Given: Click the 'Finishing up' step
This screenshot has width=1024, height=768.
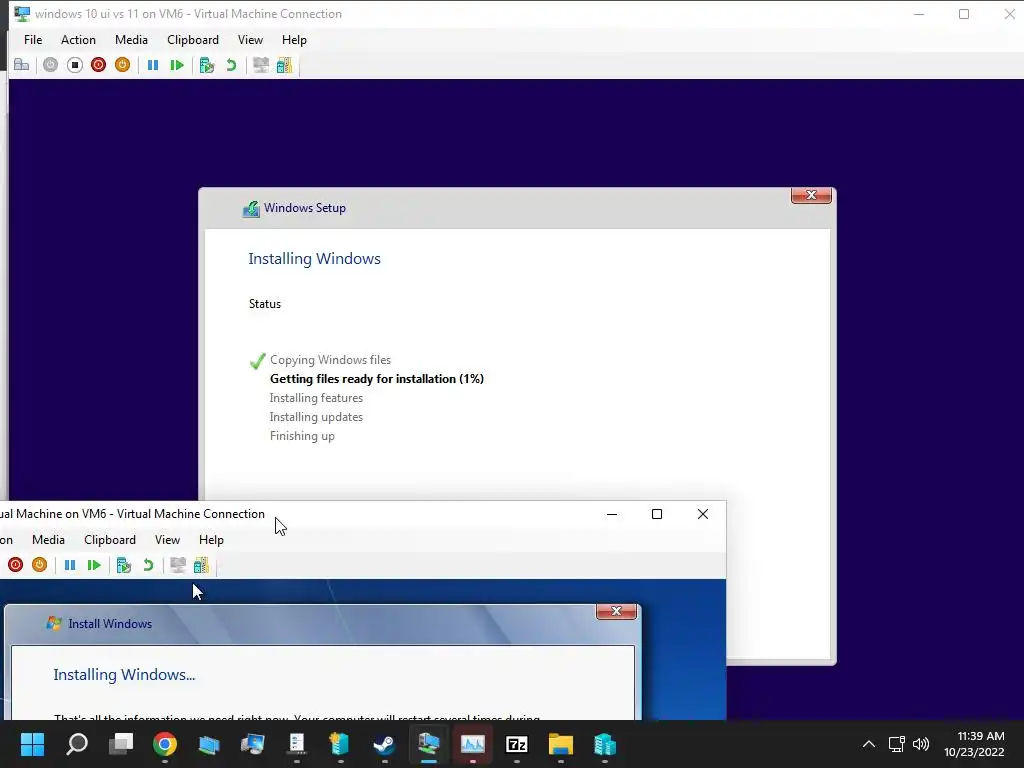Looking at the screenshot, I should (302, 436).
